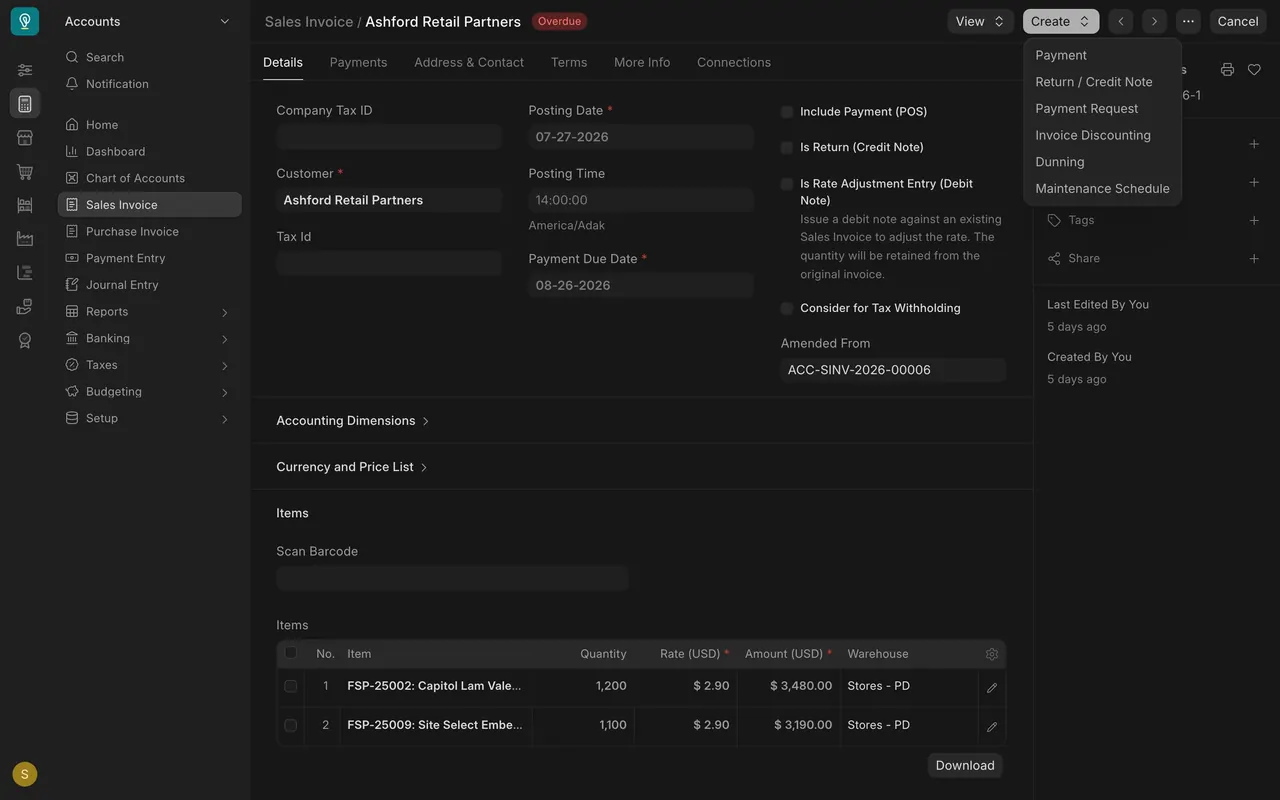Select the checkbox for item row 1

(291, 686)
